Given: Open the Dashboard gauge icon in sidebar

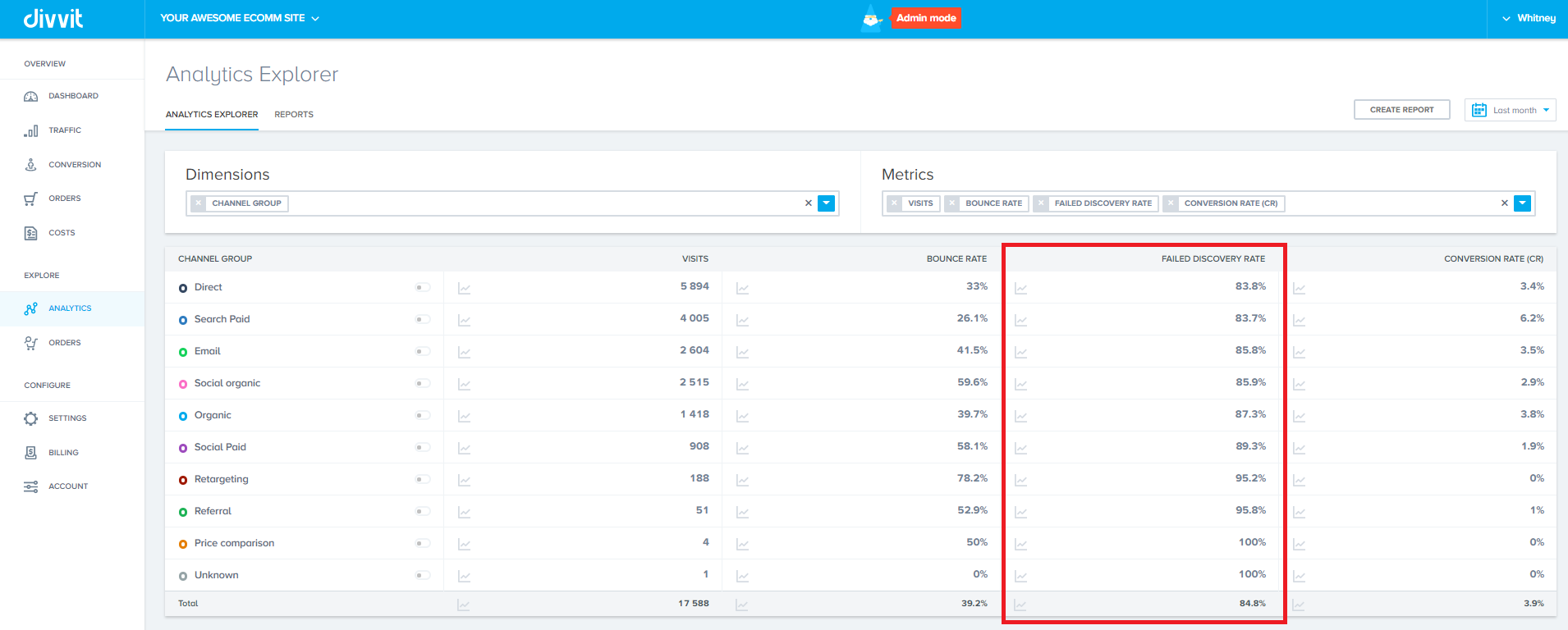Looking at the screenshot, I should pos(31,96).
